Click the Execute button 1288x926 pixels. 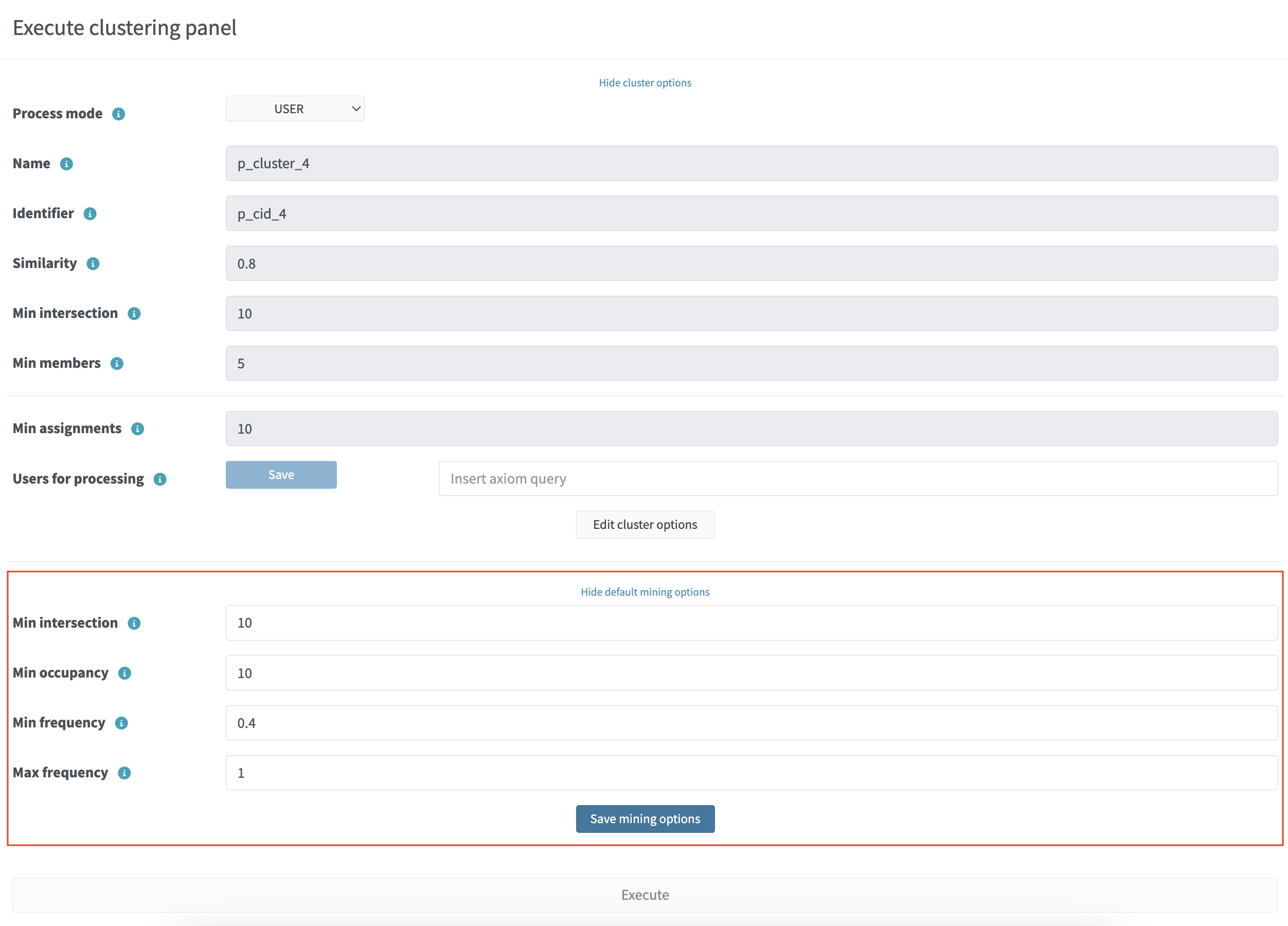pyautogui.click(x=645, y=895)
